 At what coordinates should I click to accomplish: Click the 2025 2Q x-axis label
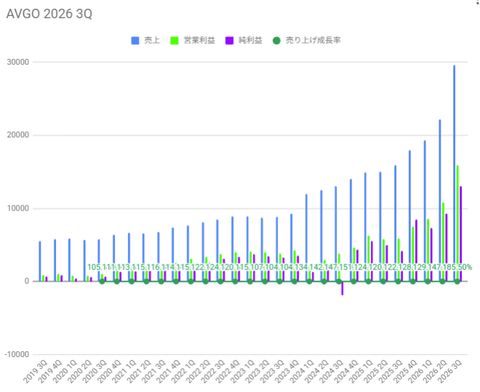[x=376, y=371]
